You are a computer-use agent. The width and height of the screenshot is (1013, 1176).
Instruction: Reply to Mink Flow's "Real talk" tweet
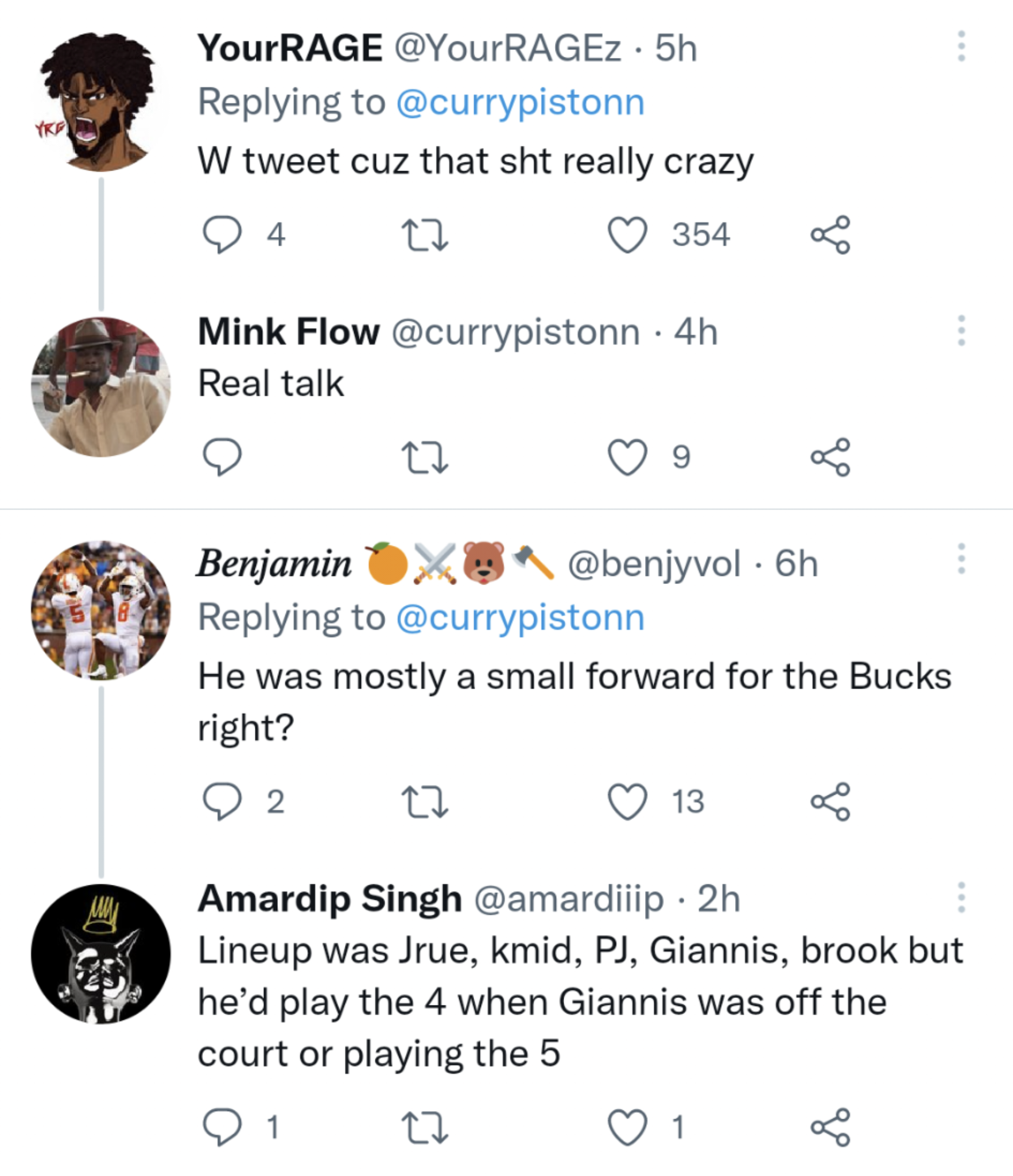click(222, 457)
